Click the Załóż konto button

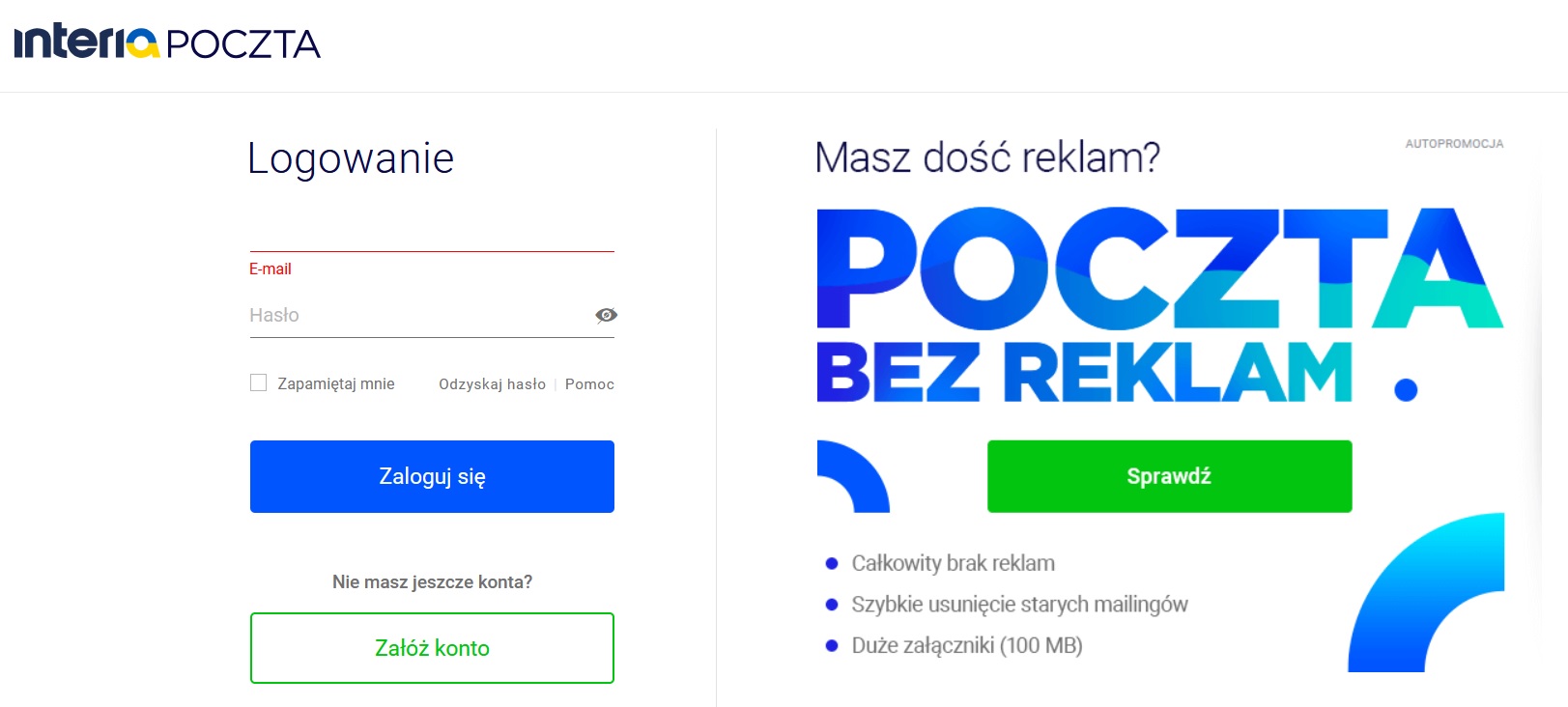432,648
